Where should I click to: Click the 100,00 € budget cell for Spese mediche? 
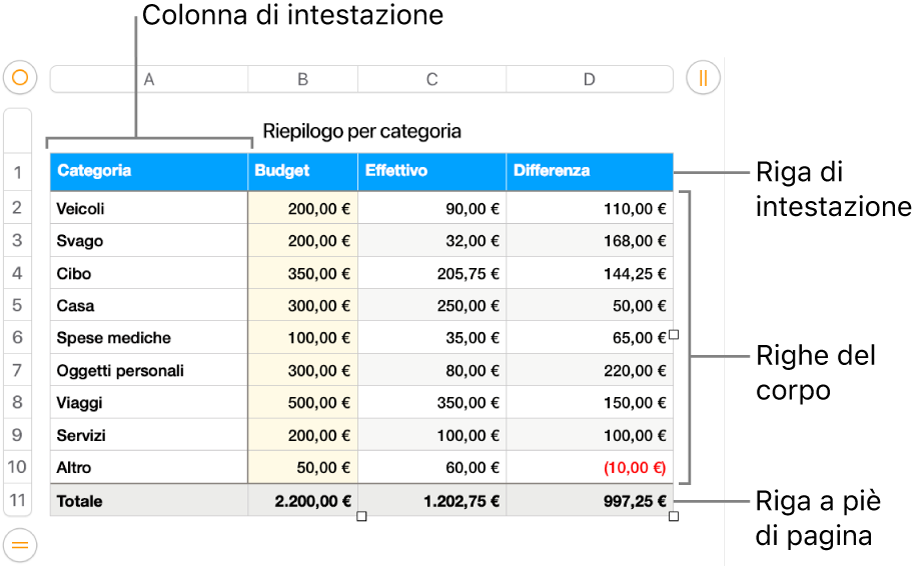pyautogui.click(x=303, y=337)
